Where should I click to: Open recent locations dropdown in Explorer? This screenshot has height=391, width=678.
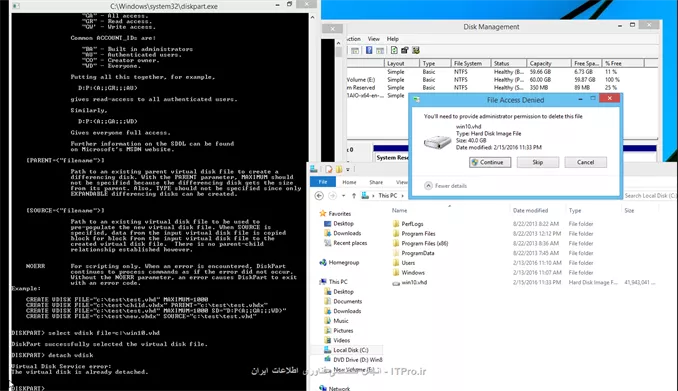(343, 196)
